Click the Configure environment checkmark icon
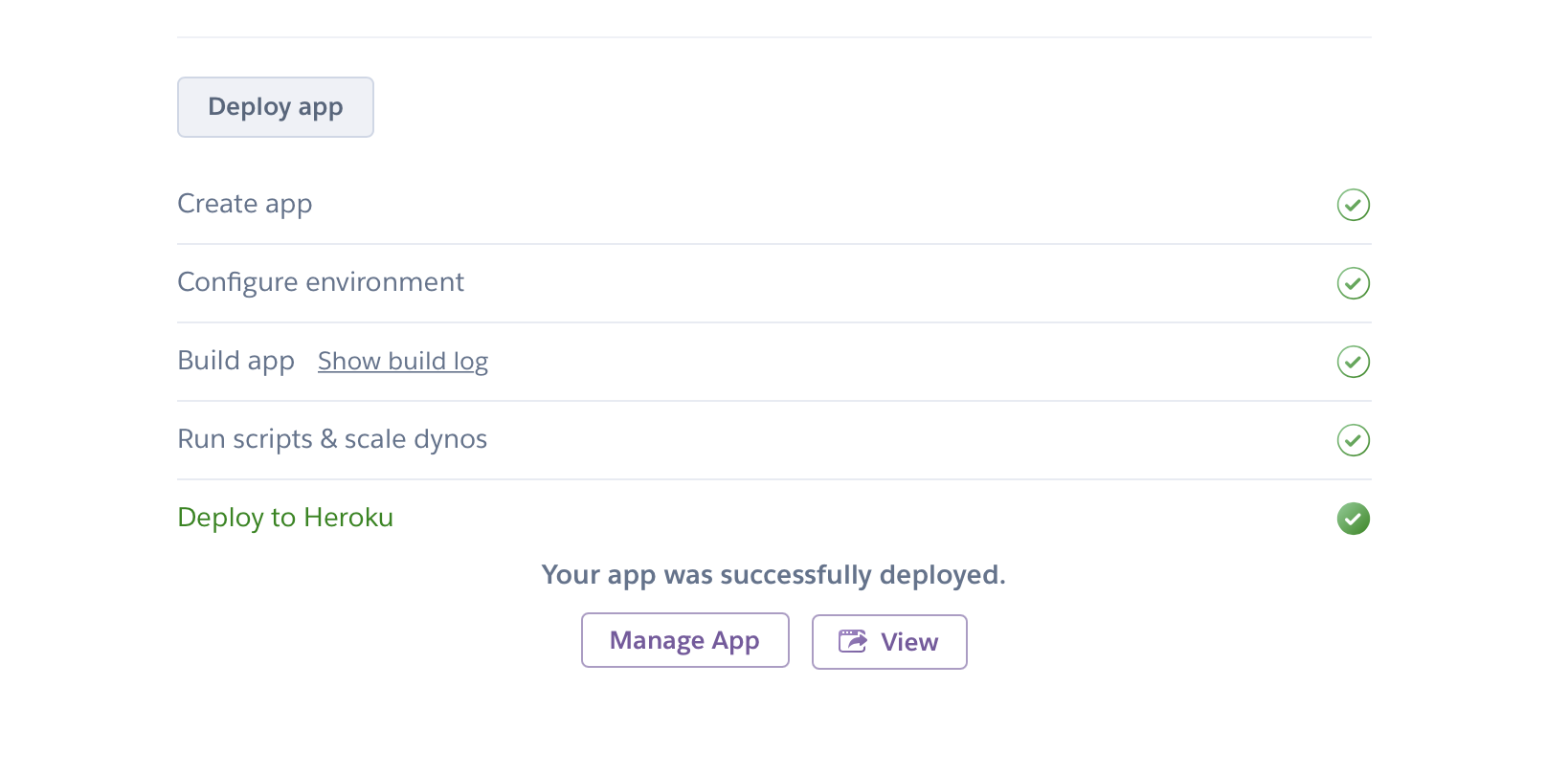 1353,283
